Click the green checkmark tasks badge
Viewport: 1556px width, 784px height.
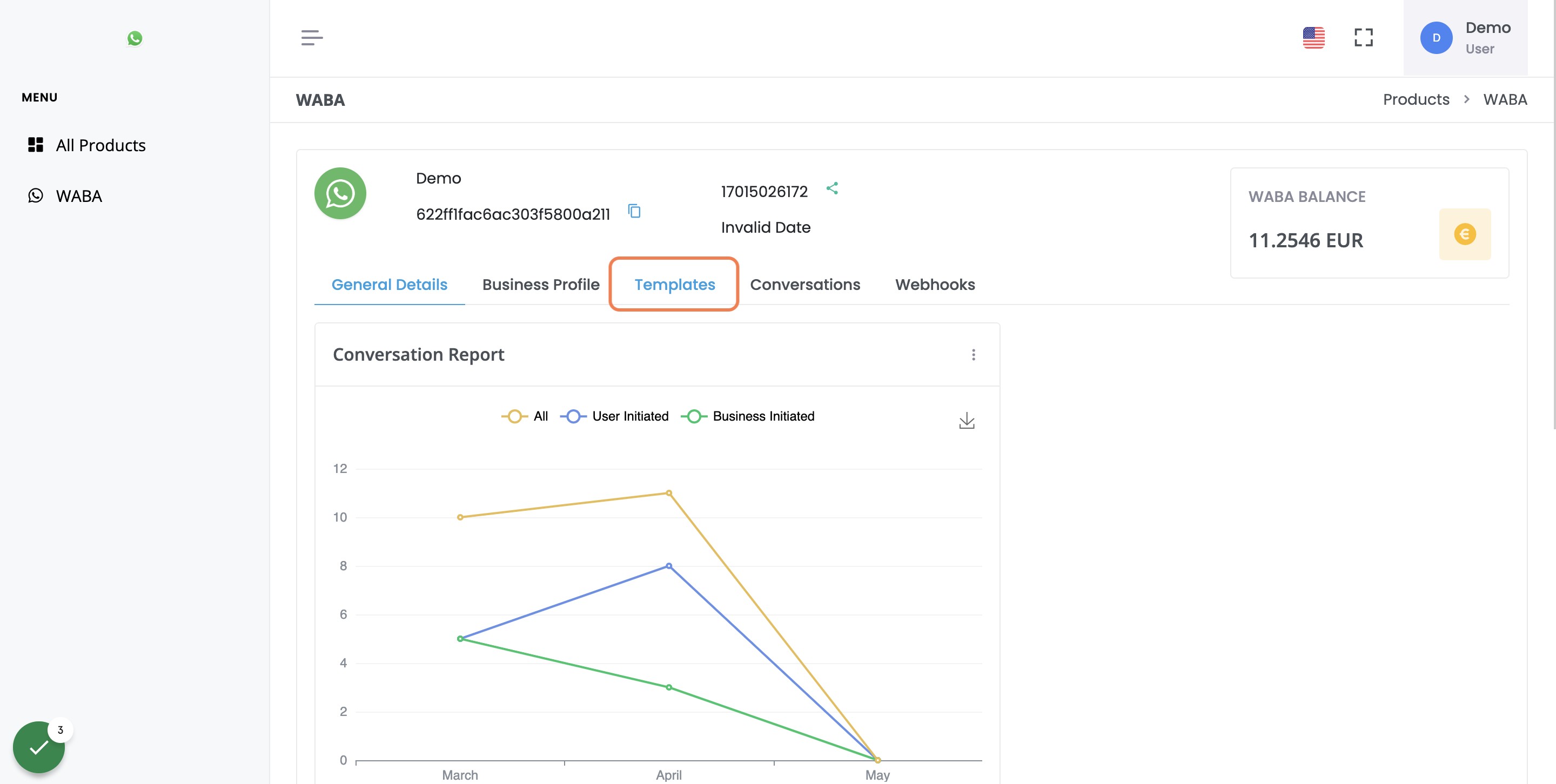pyautogui.click(x=39, y=747)
